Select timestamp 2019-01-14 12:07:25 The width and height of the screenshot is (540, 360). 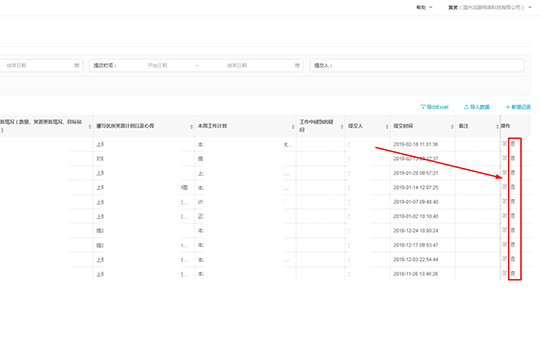[x=416, y=187]
